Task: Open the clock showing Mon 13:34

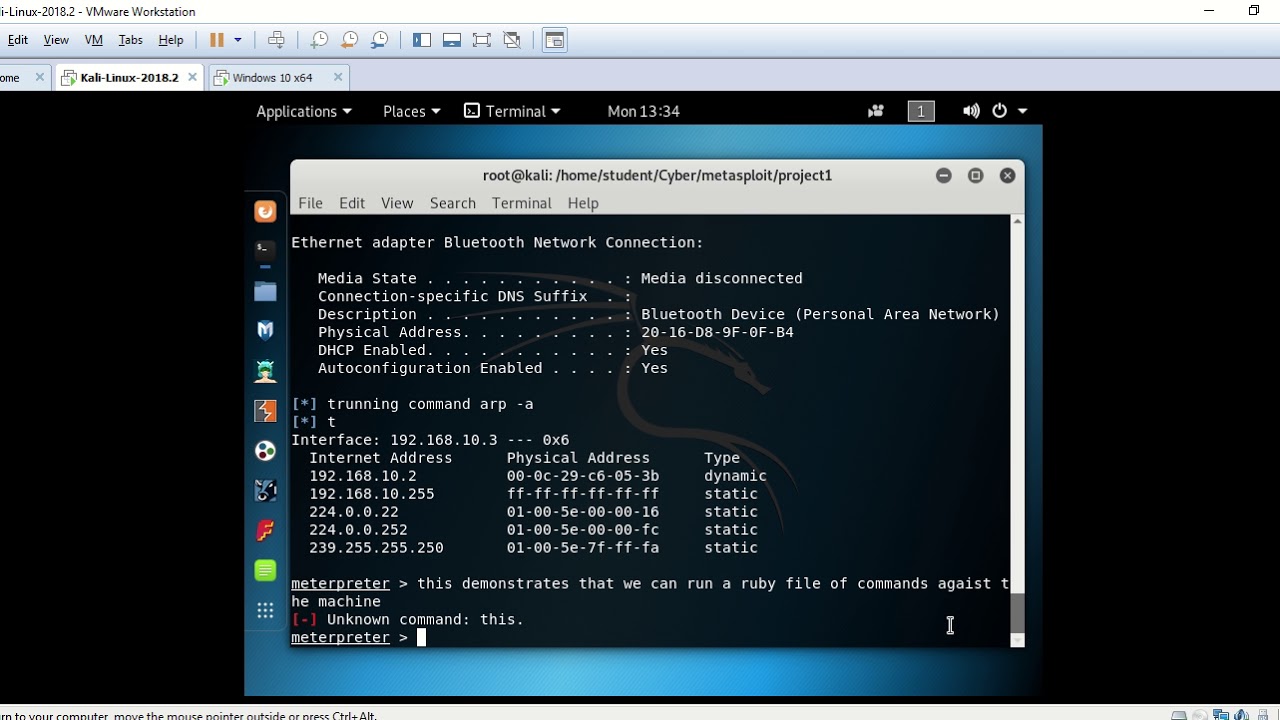Action: 644,111
